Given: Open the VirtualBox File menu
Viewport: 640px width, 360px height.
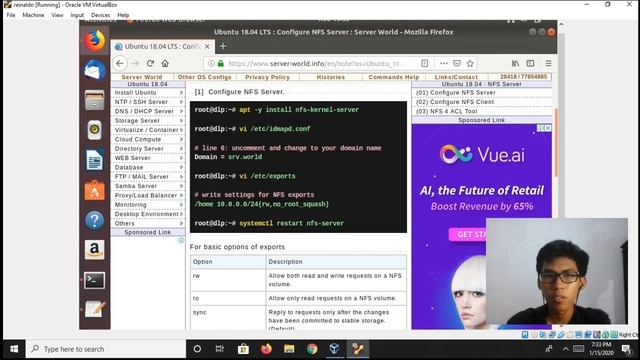Looking at the screenshot, I should click(11, 15).
